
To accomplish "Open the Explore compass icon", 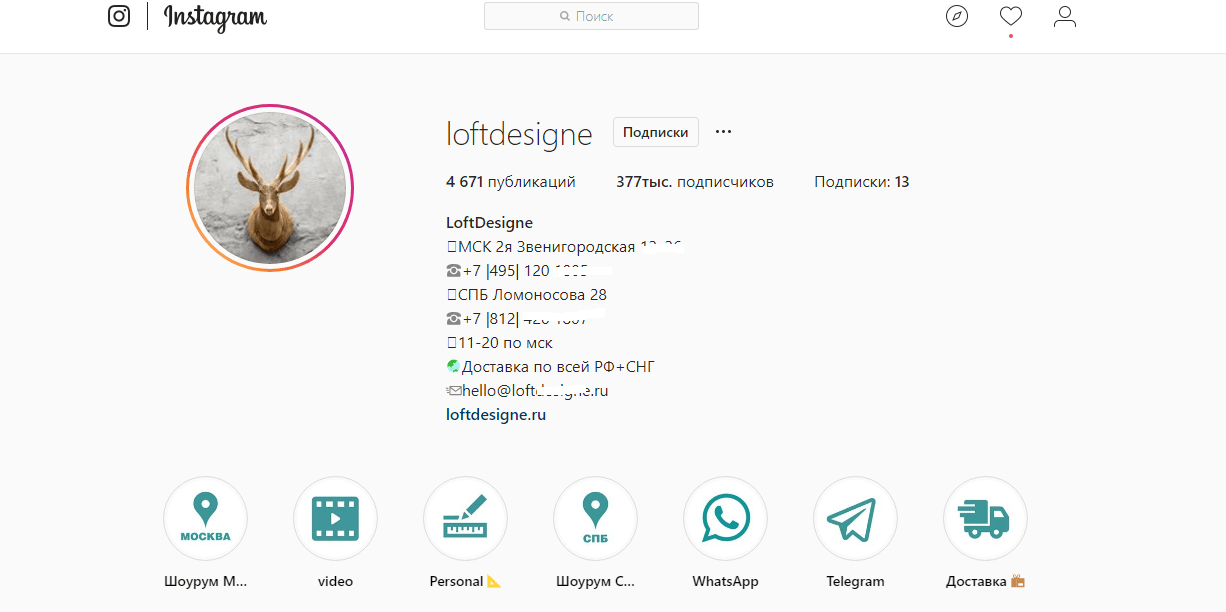I will pyautogui.click(x=957, y=16).
